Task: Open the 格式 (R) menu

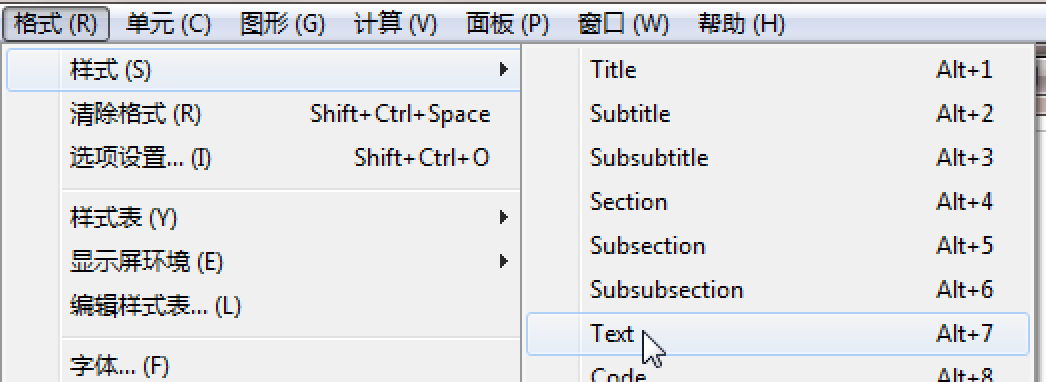Action: pyautogui.click(x=56, y=25)
